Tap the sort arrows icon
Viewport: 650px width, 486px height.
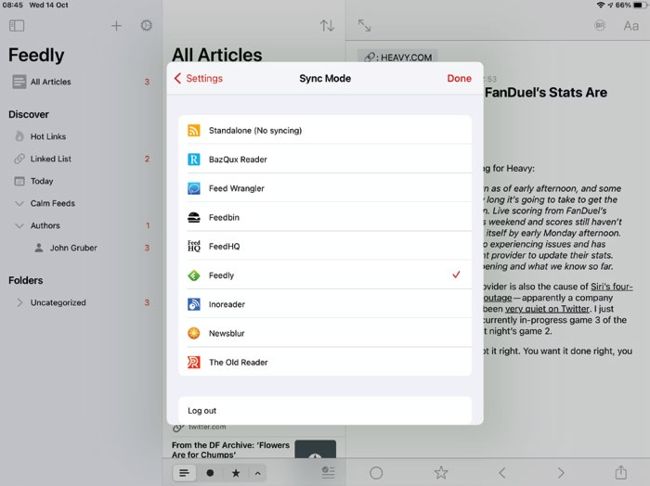pos(327,26)
